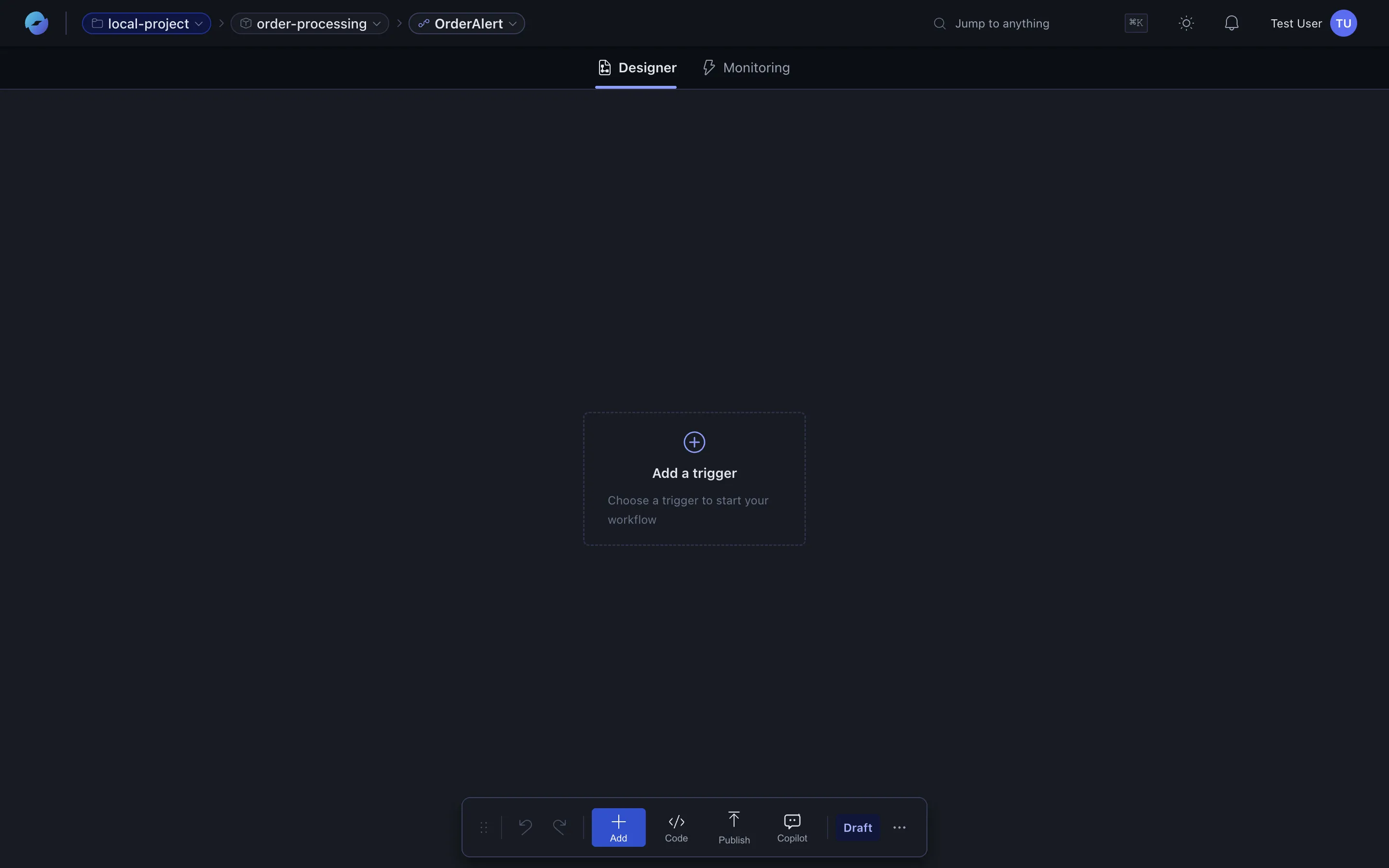The height and width of the screenshot is (868, 1389).
Task: Click the toolbar drag handle dots
Action: coord(483,827)
